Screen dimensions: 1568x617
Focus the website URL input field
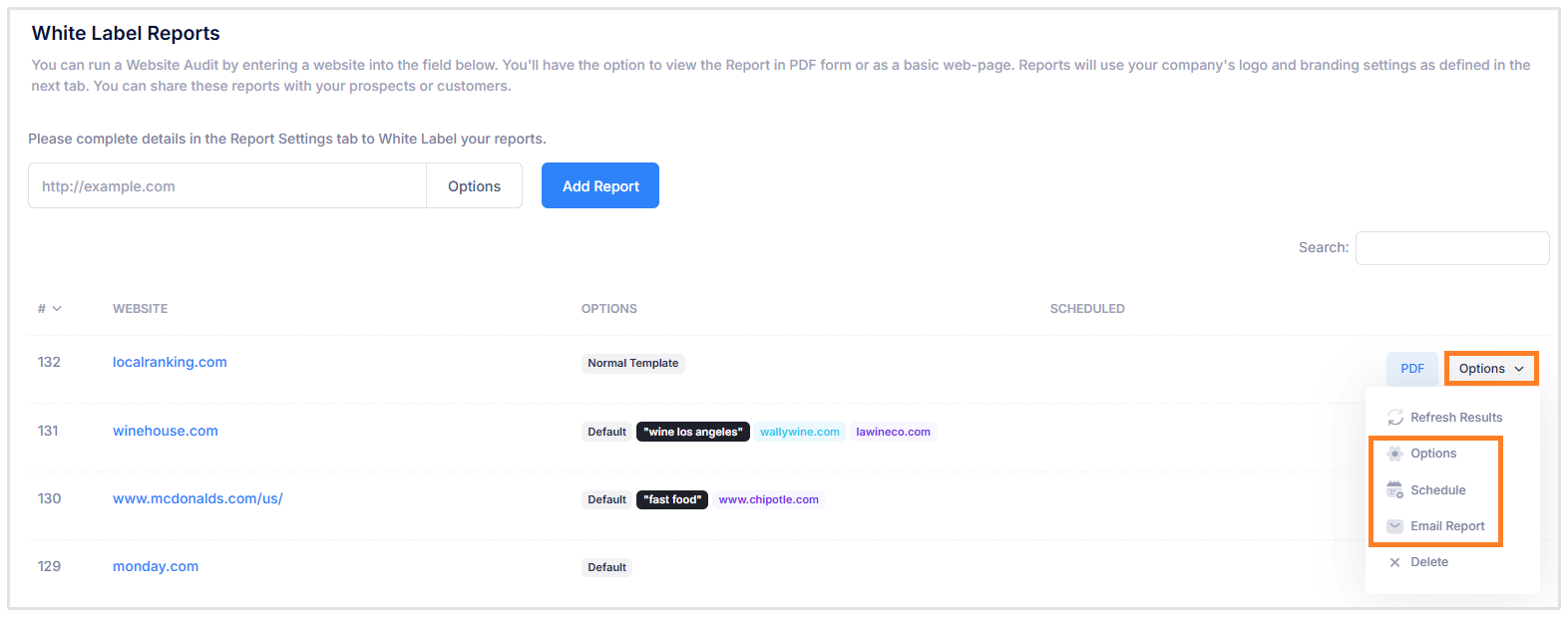pyautogui.click(x=227, y=186)
